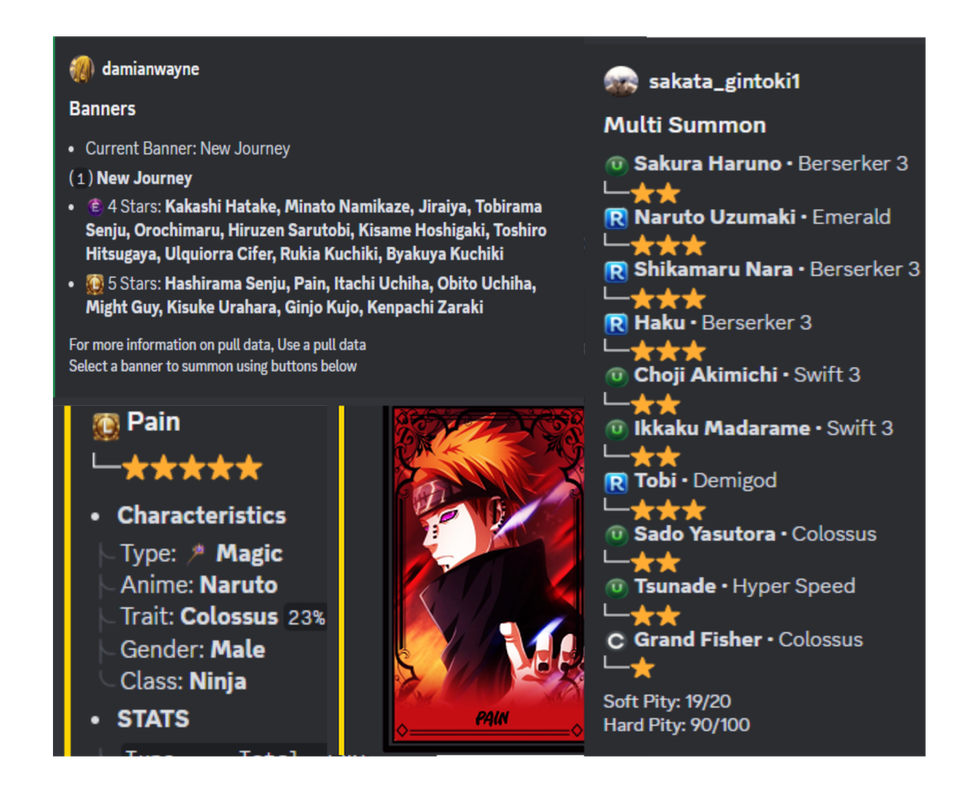Image resolution: width=970 pixels, height=800 pixels.
Task: Click the purple E rarity icon beside 4 Stars
Action: coord(95,207)
